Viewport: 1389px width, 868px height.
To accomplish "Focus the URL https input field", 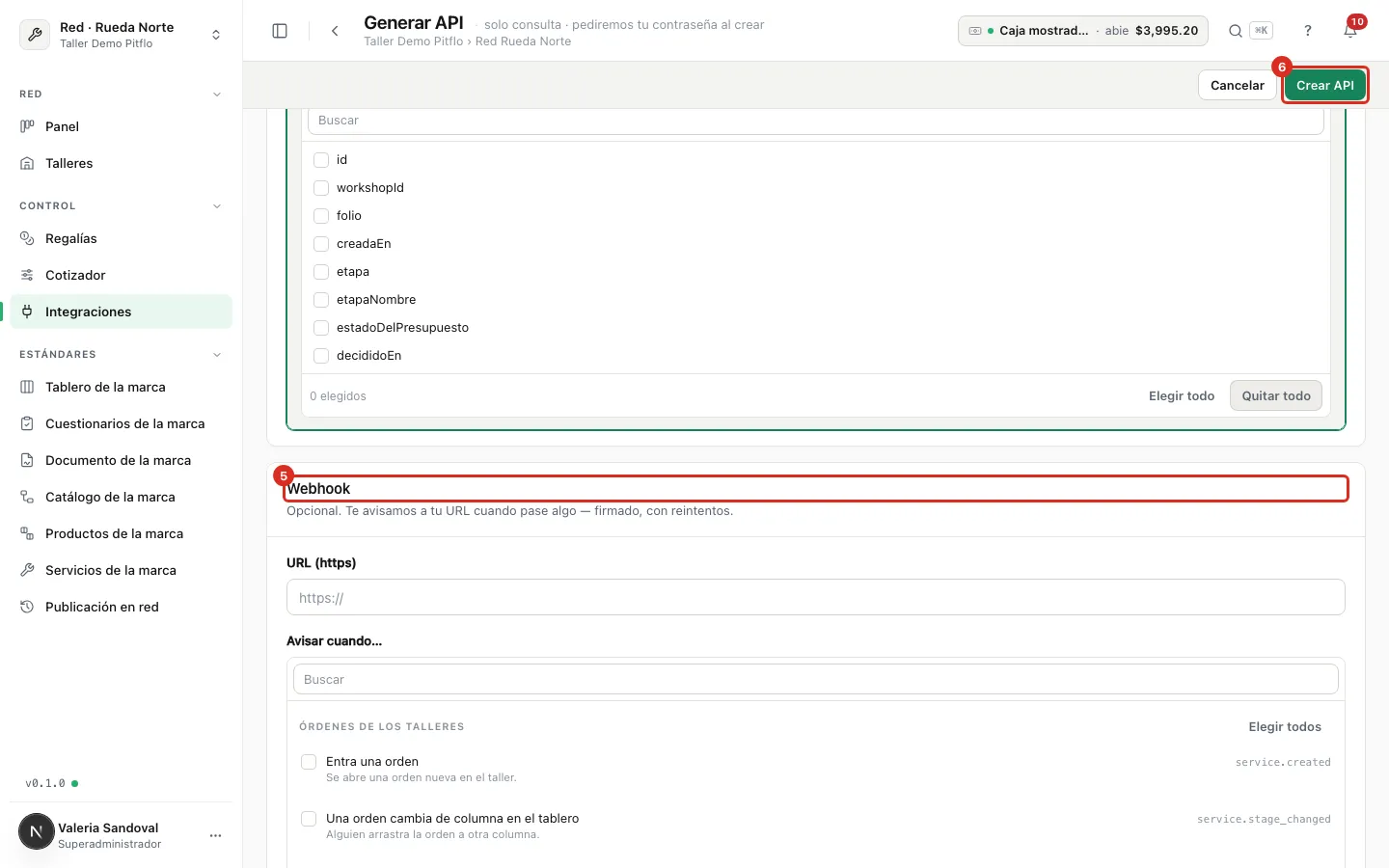I will (x=816, y=597).
